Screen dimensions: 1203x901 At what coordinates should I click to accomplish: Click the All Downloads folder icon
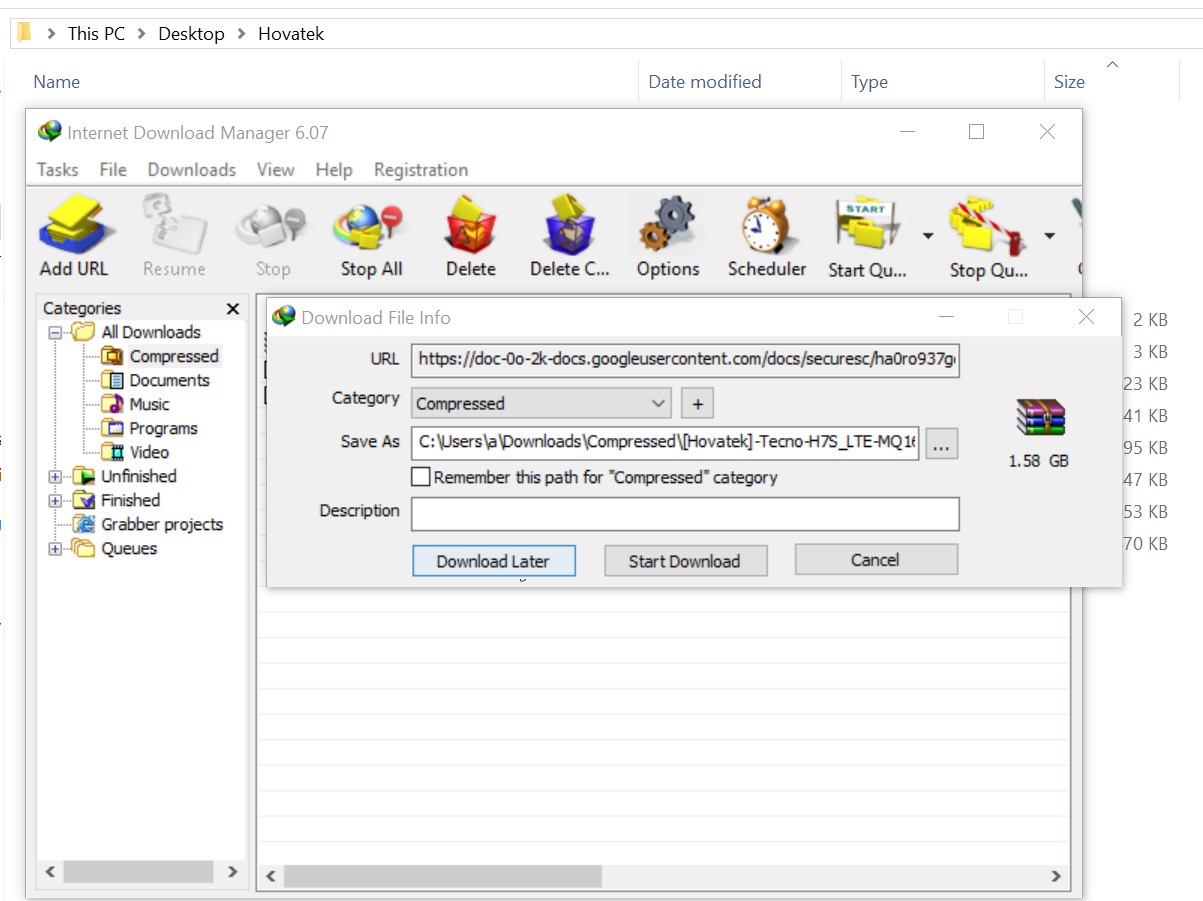84,332
